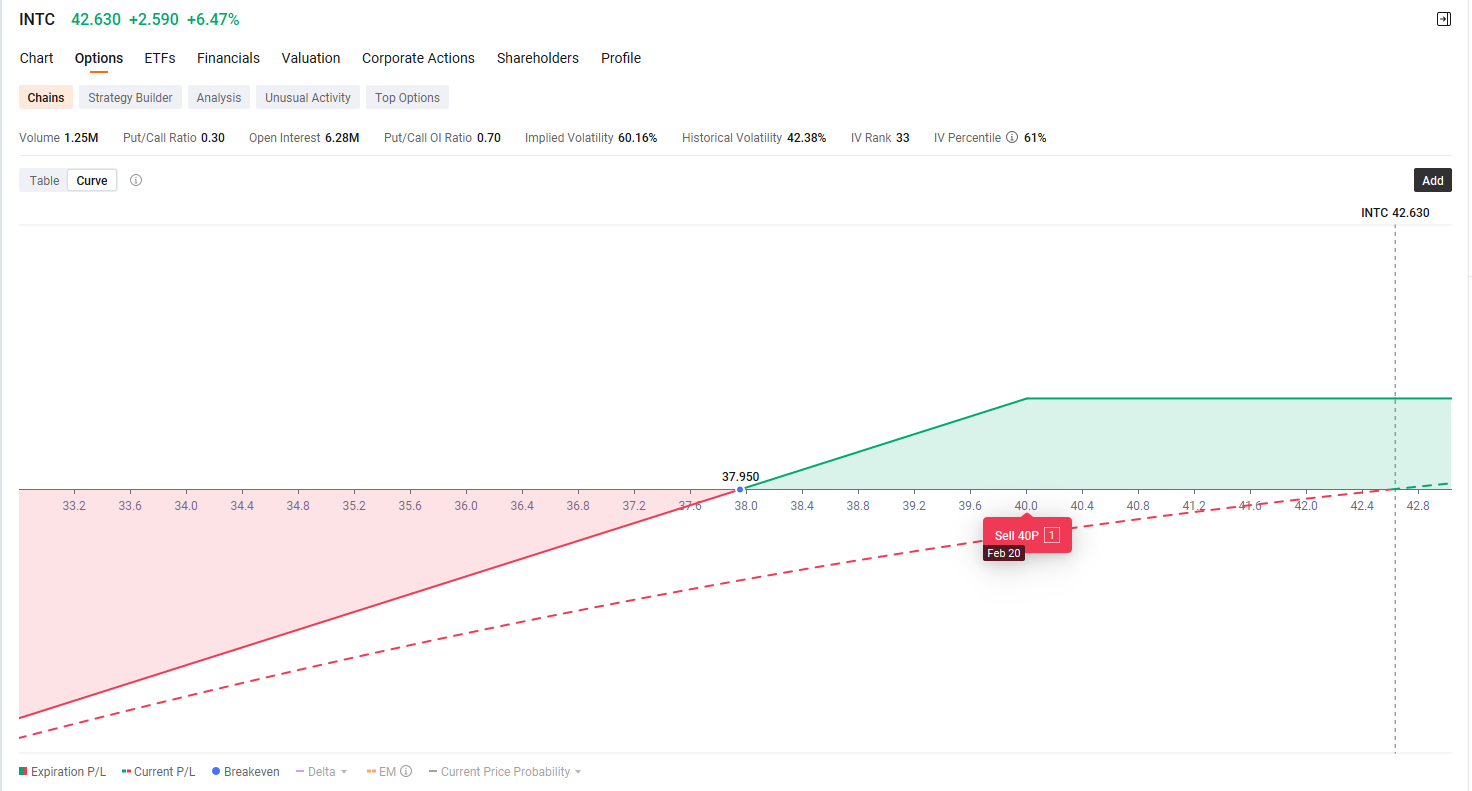Switch to Curve view
This screenshot has height=791, width=1472.
(x=92, y=181)
